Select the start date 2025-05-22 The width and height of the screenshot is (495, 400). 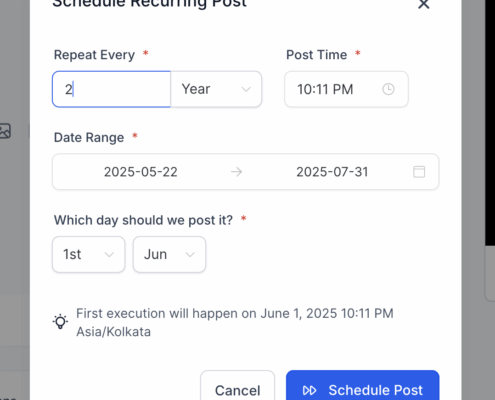pos(141,172)
